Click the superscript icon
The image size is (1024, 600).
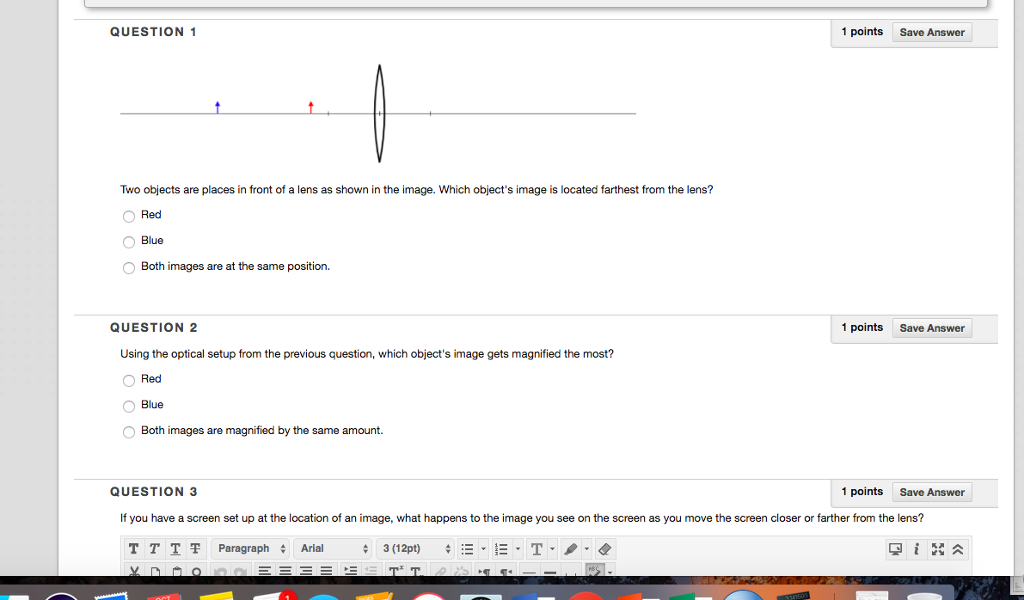pos(396,571)
